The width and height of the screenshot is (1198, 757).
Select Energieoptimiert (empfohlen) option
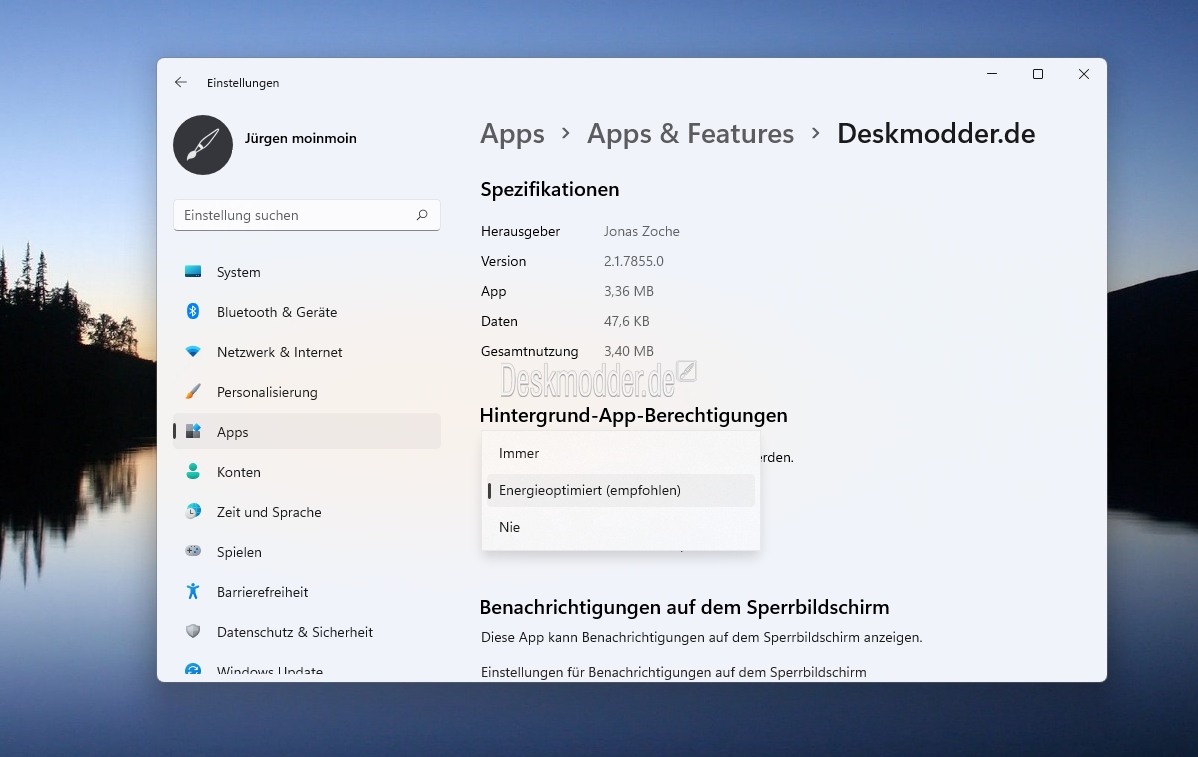click(x=620, y=490)
